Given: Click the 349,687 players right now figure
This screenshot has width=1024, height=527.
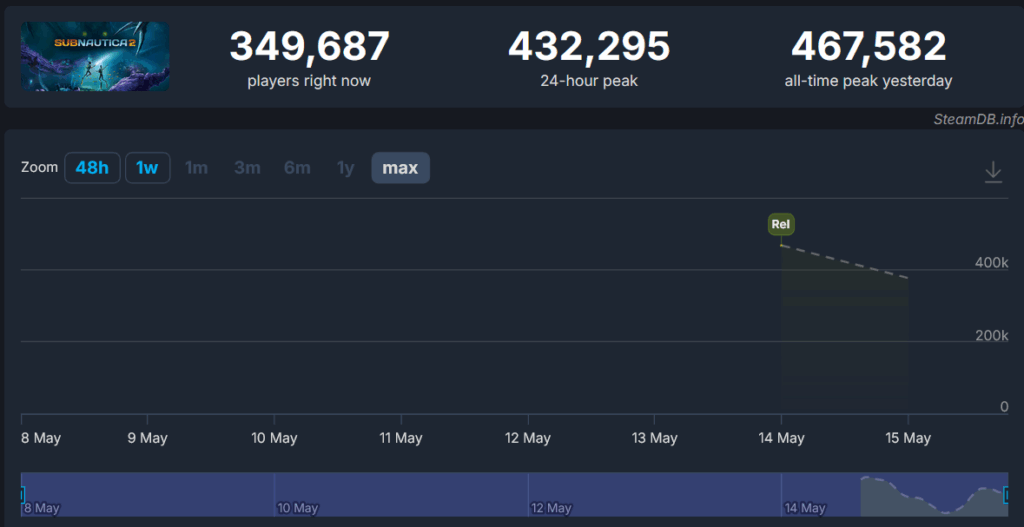Looking at the screenshot, I should coord(309,46).
